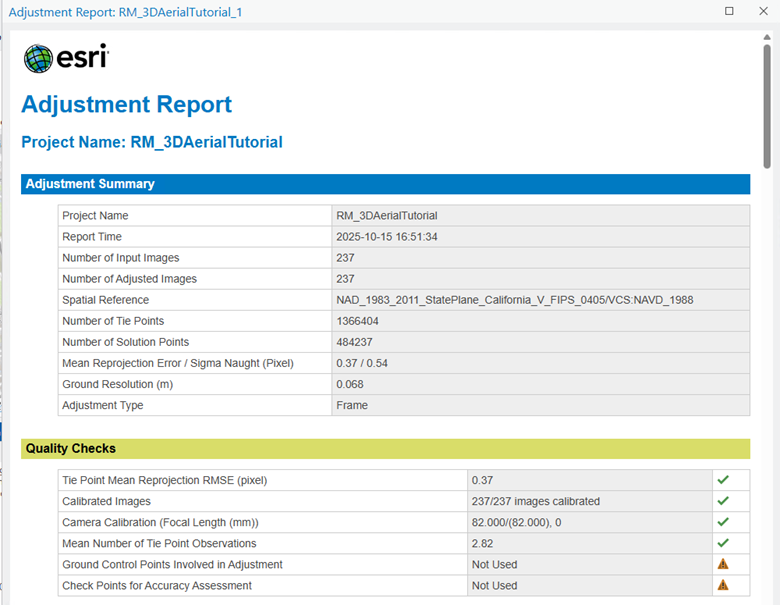Click Camera Calibration (Focal Length (mm)) label
780x605 pixels.
160,522
